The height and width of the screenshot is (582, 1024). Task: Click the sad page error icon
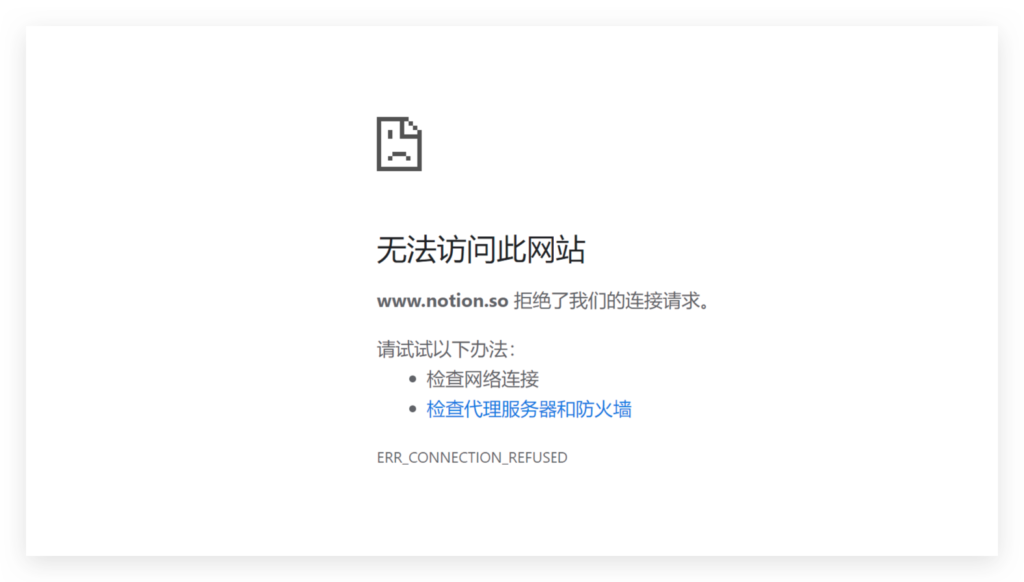tap(399, 144)
